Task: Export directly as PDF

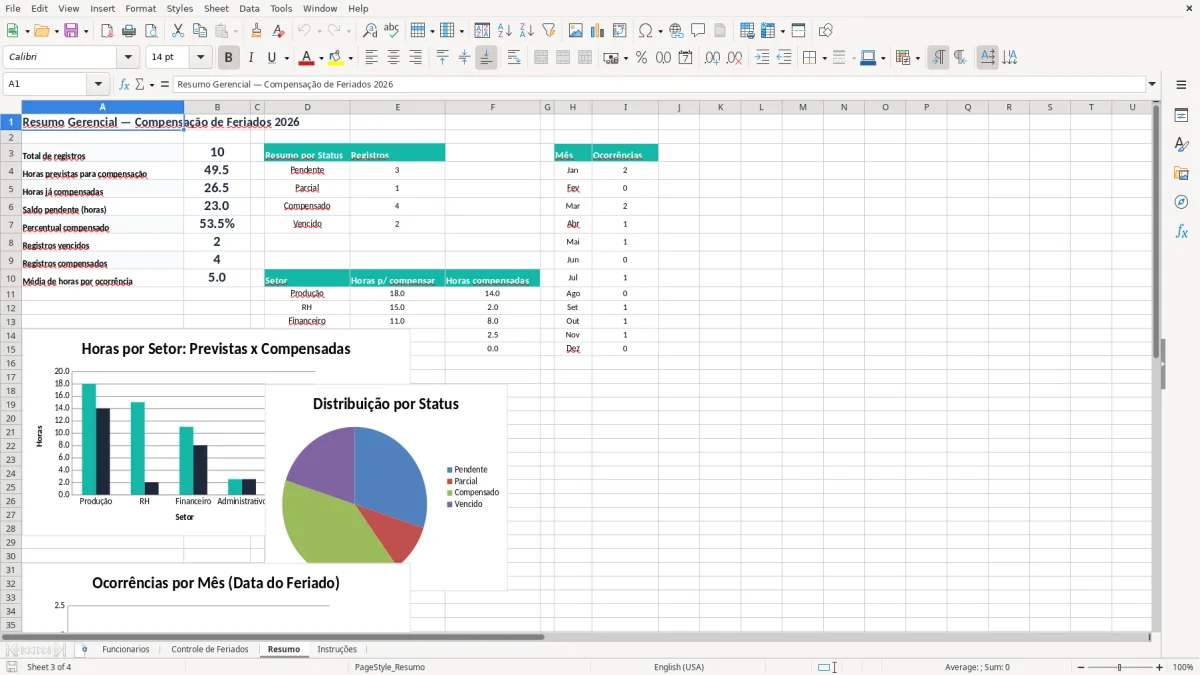Action: (107, 31)
